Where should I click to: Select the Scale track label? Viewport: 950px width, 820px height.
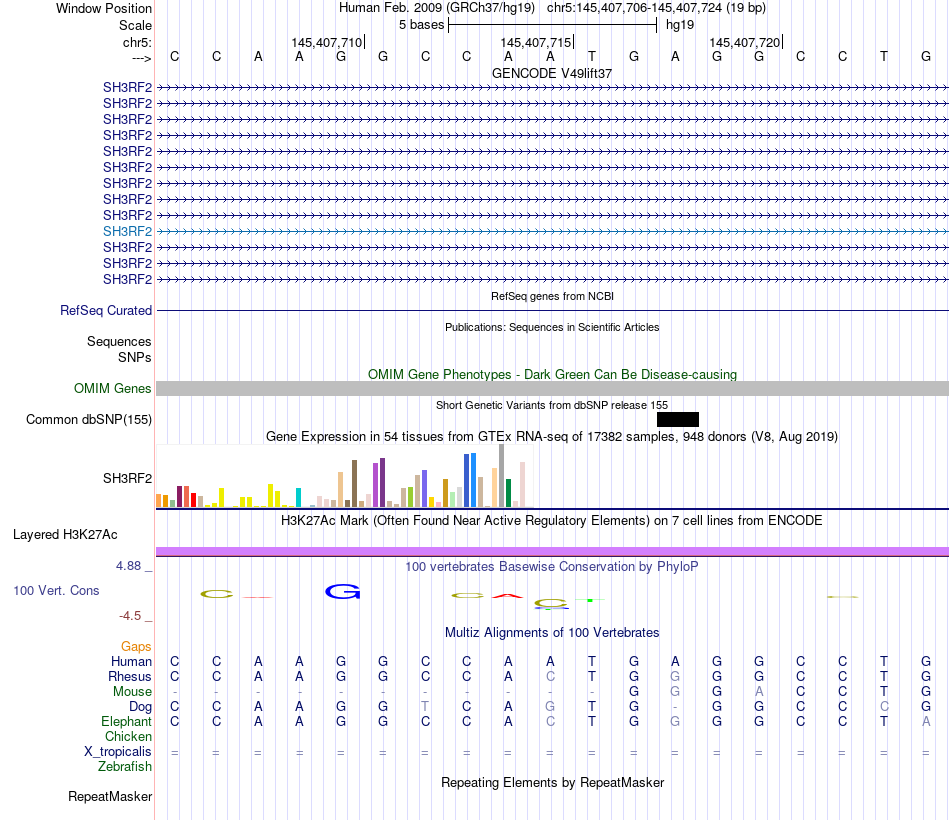point(135,25)
